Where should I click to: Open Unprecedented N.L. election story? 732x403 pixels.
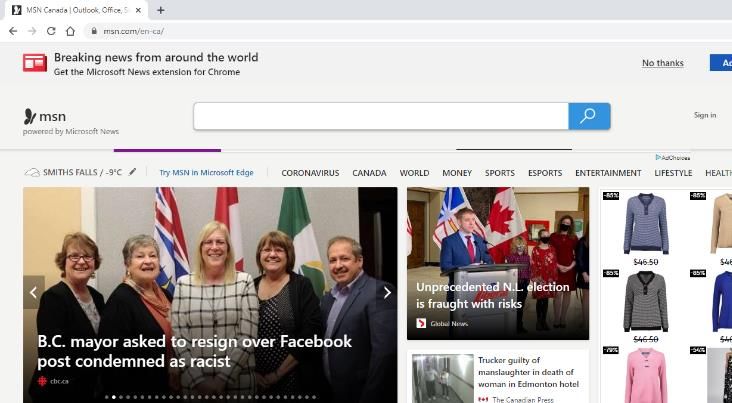(493, 295)
